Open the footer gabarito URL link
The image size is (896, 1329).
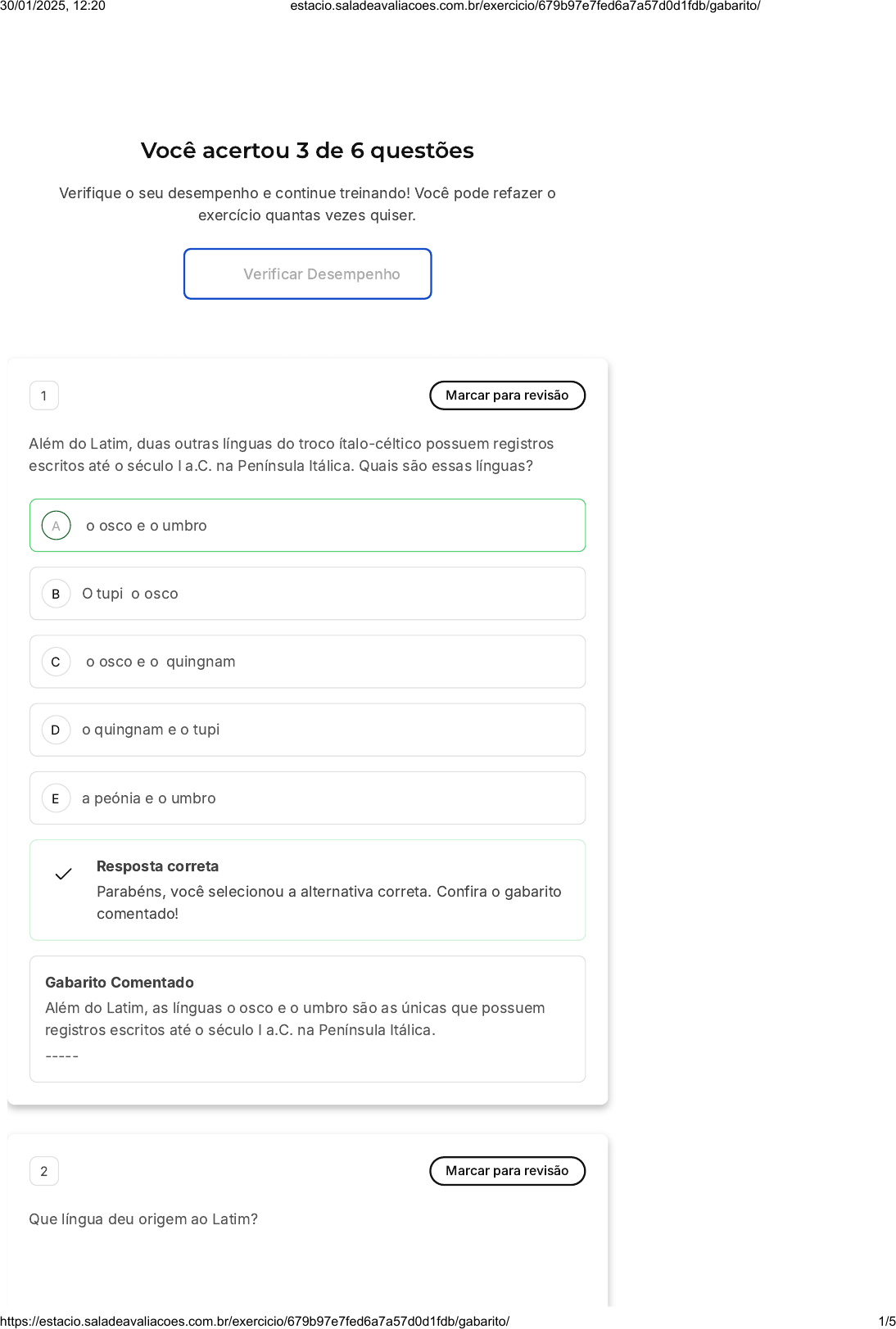255,1321
